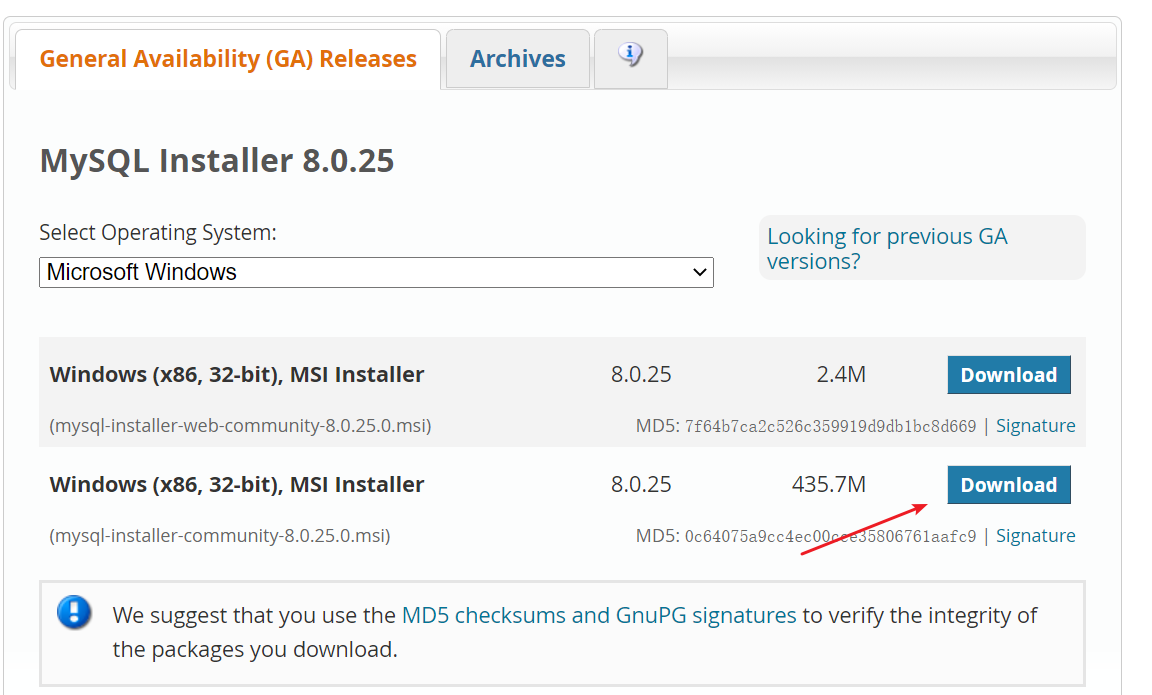Image resolution: width=1152 pixels, height=695 pixels.
Task: Click the 2.4M file size text
Action: 841,375
